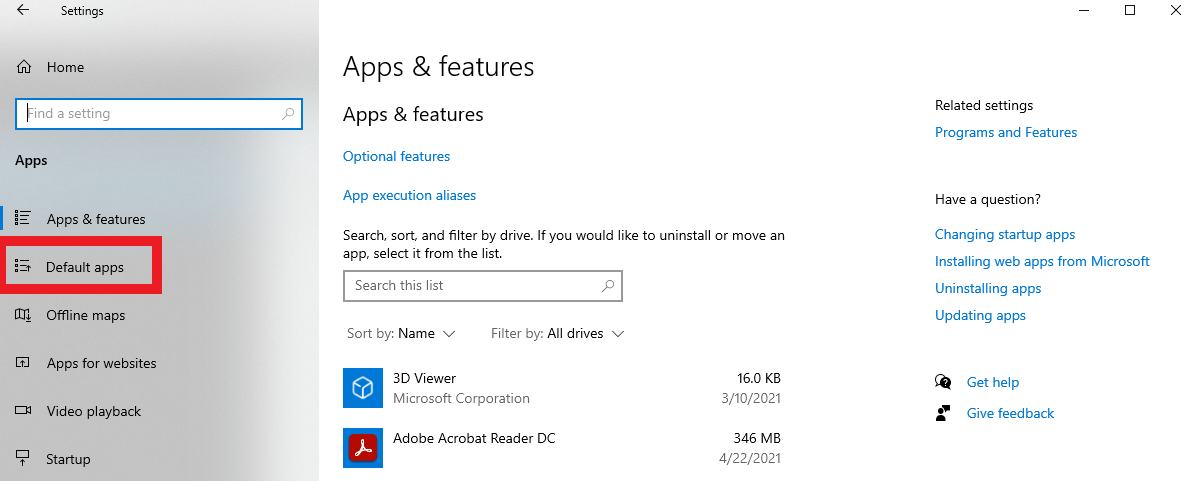This screenshot has height=481, width=1189.
Task: Click the Adobe Acrobat Reader DC icon
Action: [362, 447]
